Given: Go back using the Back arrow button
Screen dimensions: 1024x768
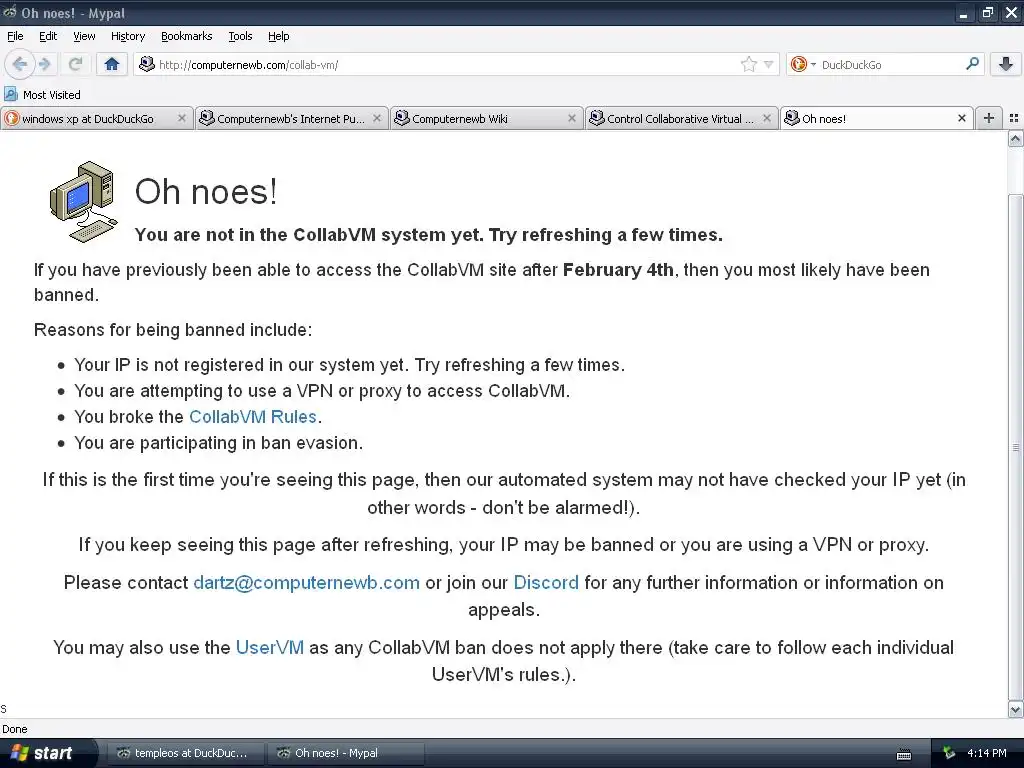Looking at the screenshot, I should (20, 64).
